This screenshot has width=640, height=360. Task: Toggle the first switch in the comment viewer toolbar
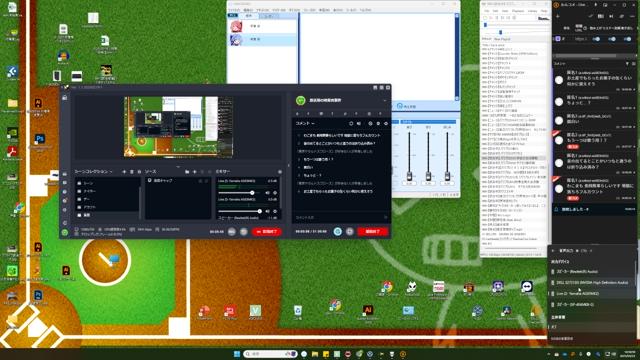click(x=596, y=39)
